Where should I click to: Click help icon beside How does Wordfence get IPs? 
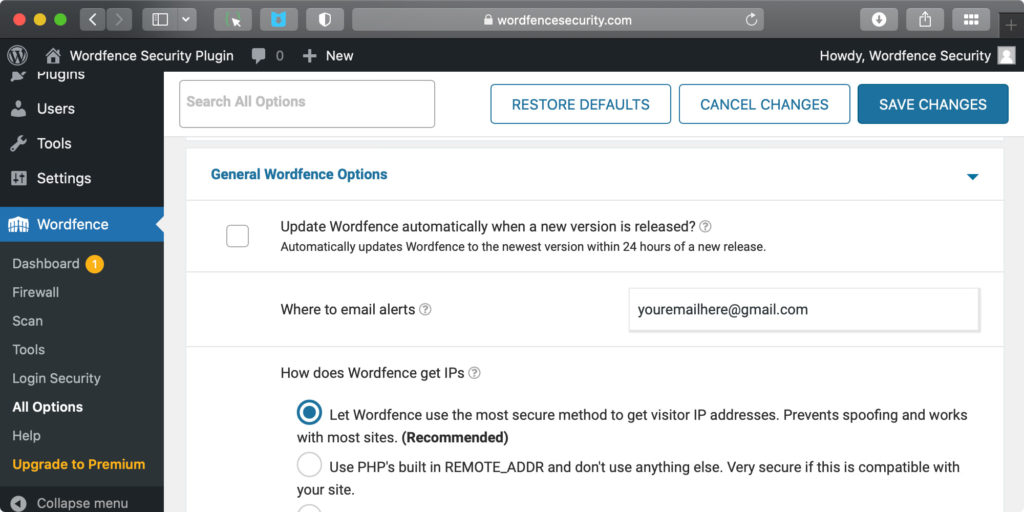click(x=475, y=373)
